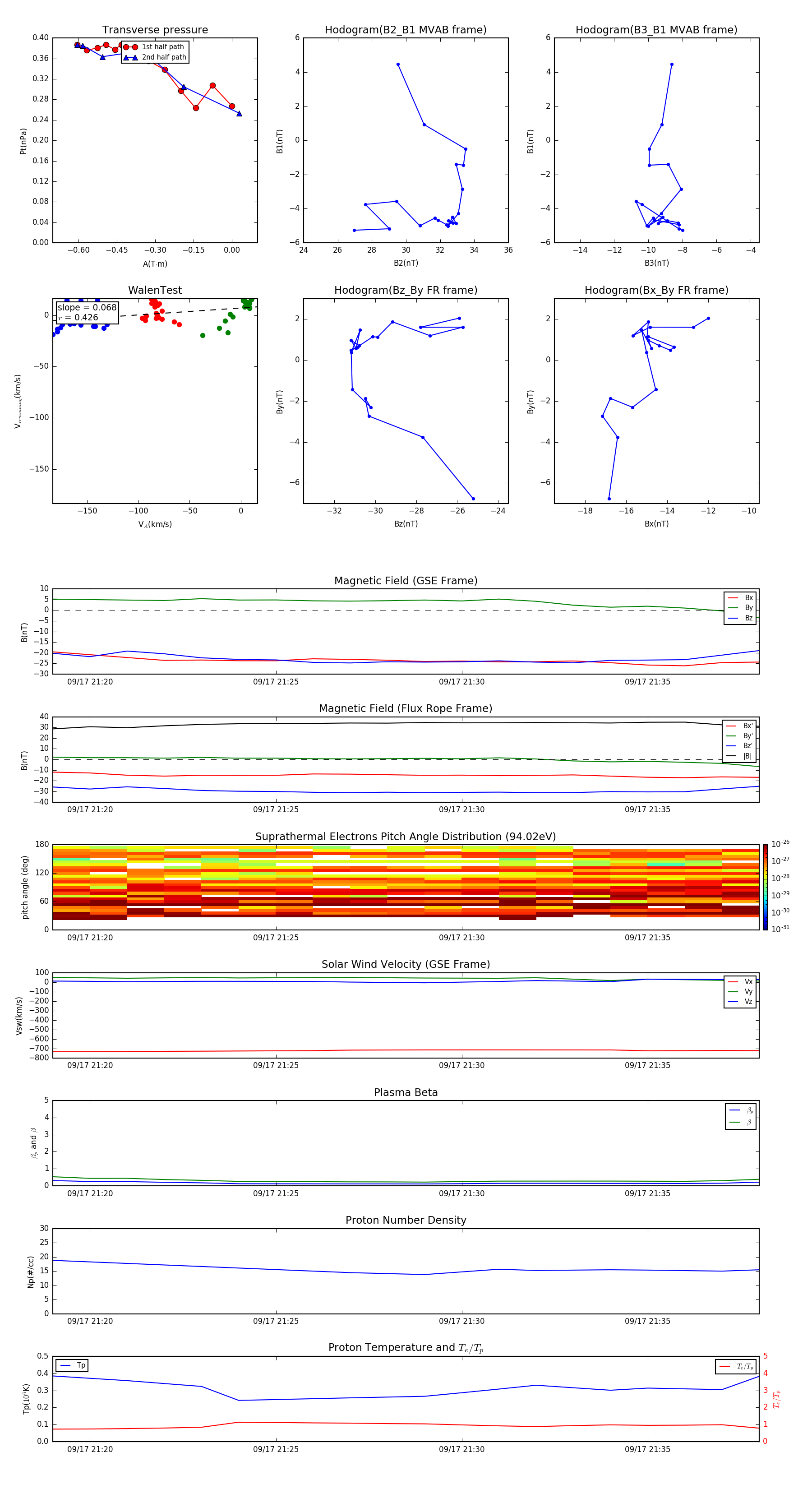812x1489 pixels.
Task: Select the "r = 0.426" annotation in WalenTest
Action: [78, 317]
